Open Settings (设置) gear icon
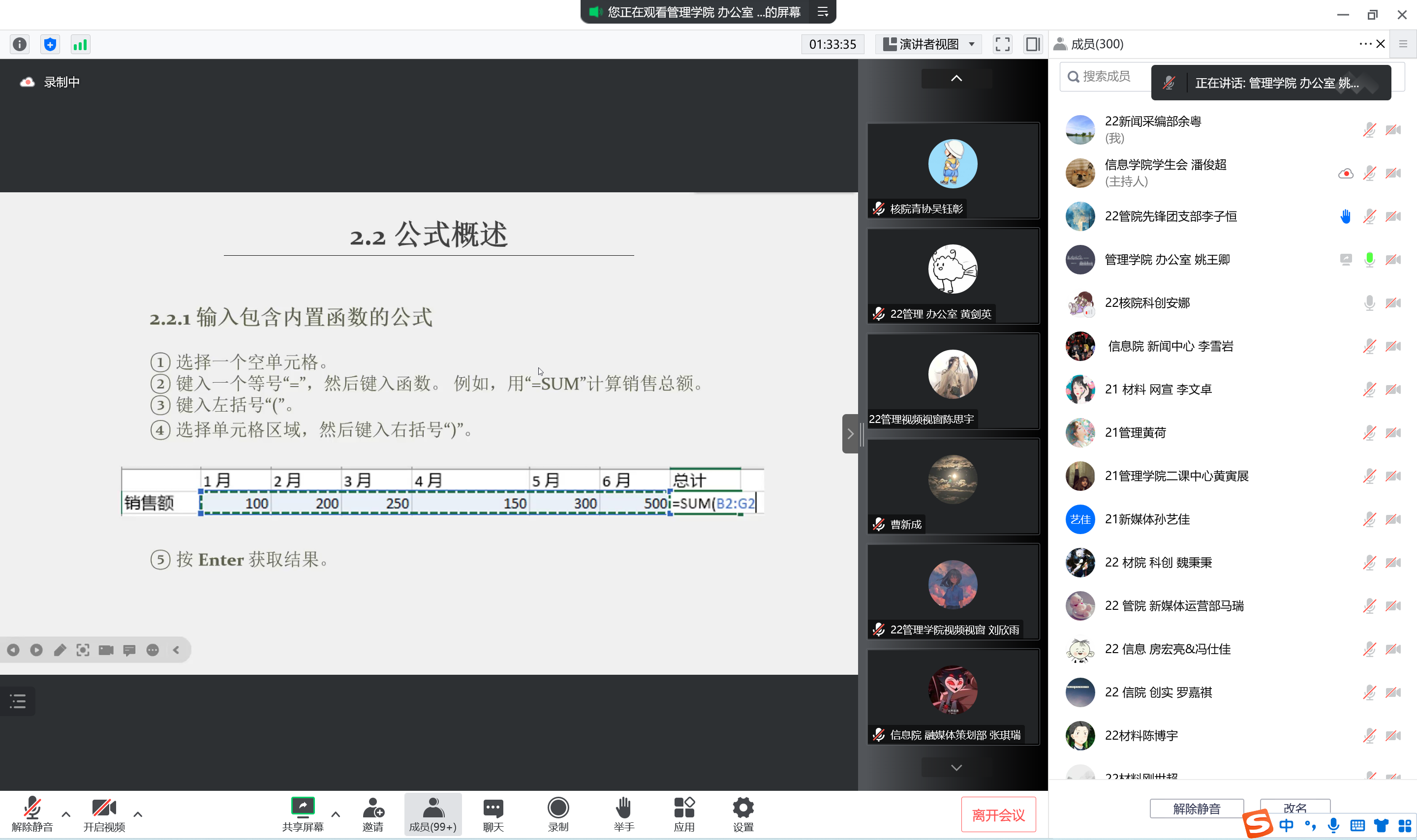Image resolution: width=1417 pixels, height=840 pixels. pos(743,814)
